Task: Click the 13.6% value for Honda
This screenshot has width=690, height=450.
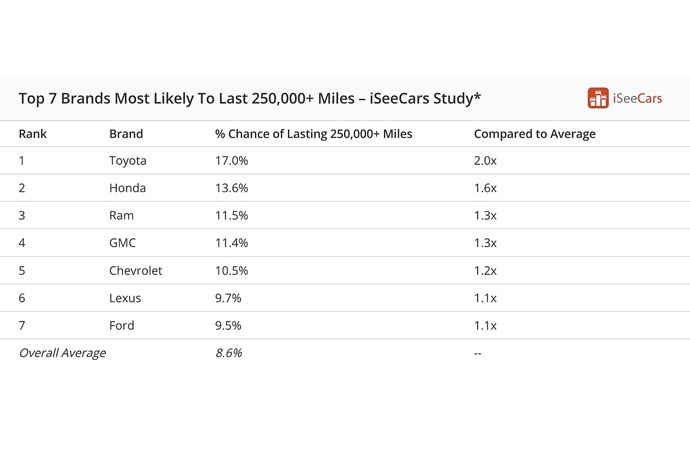Action: [x=231, y=188]
